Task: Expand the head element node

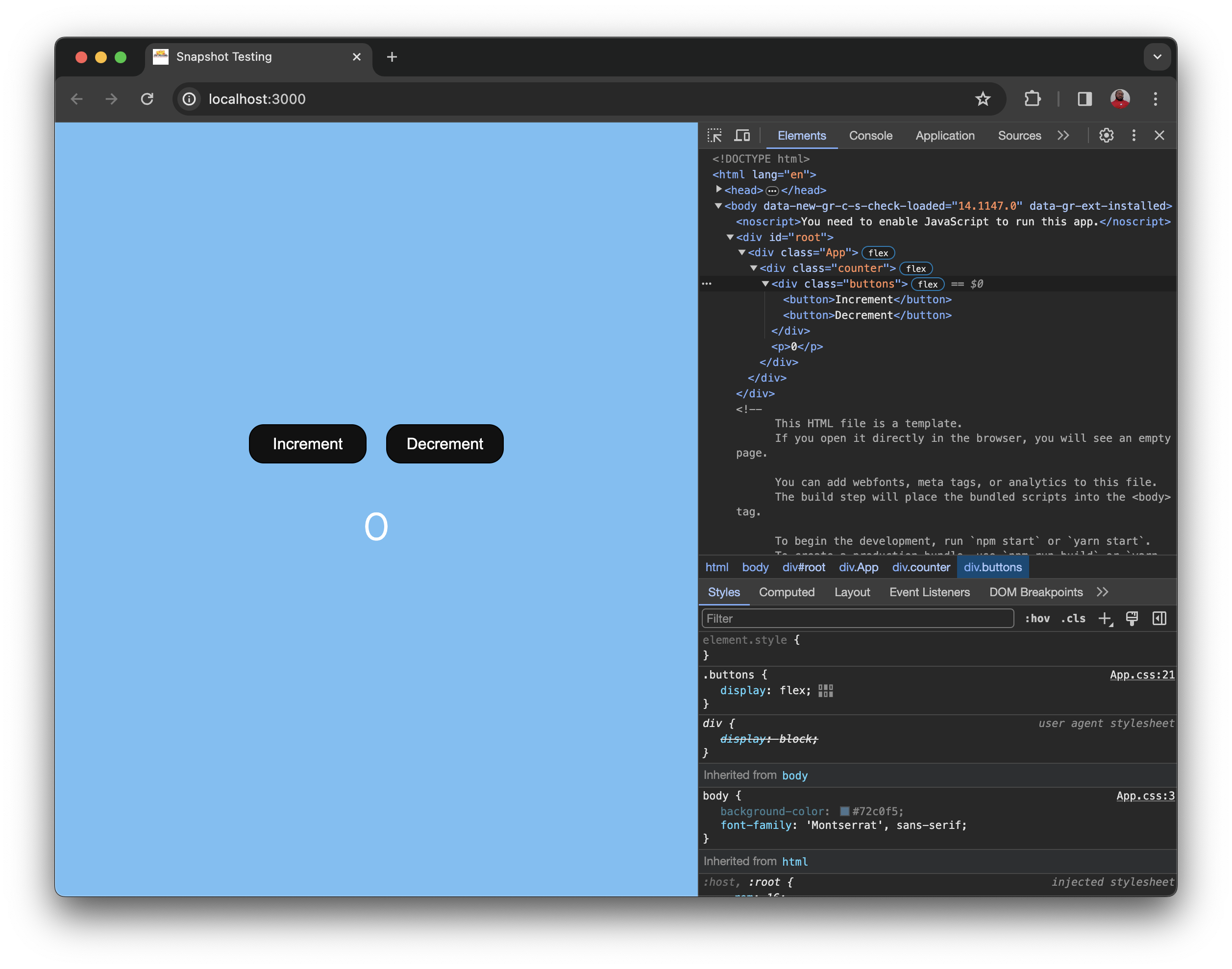Action: (719, 190)
